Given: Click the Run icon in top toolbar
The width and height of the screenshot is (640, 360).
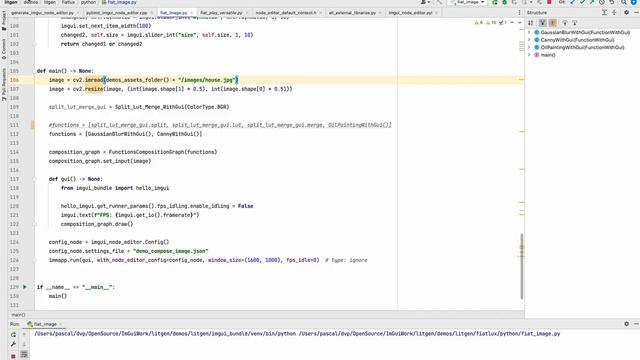Looking at the screenshot, I should [x=495, y=2].
